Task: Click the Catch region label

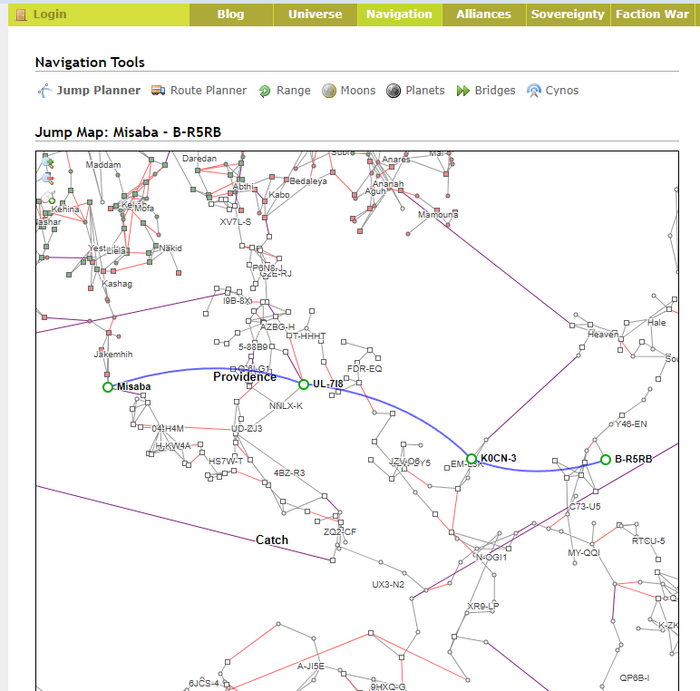Action: point(272,540)
